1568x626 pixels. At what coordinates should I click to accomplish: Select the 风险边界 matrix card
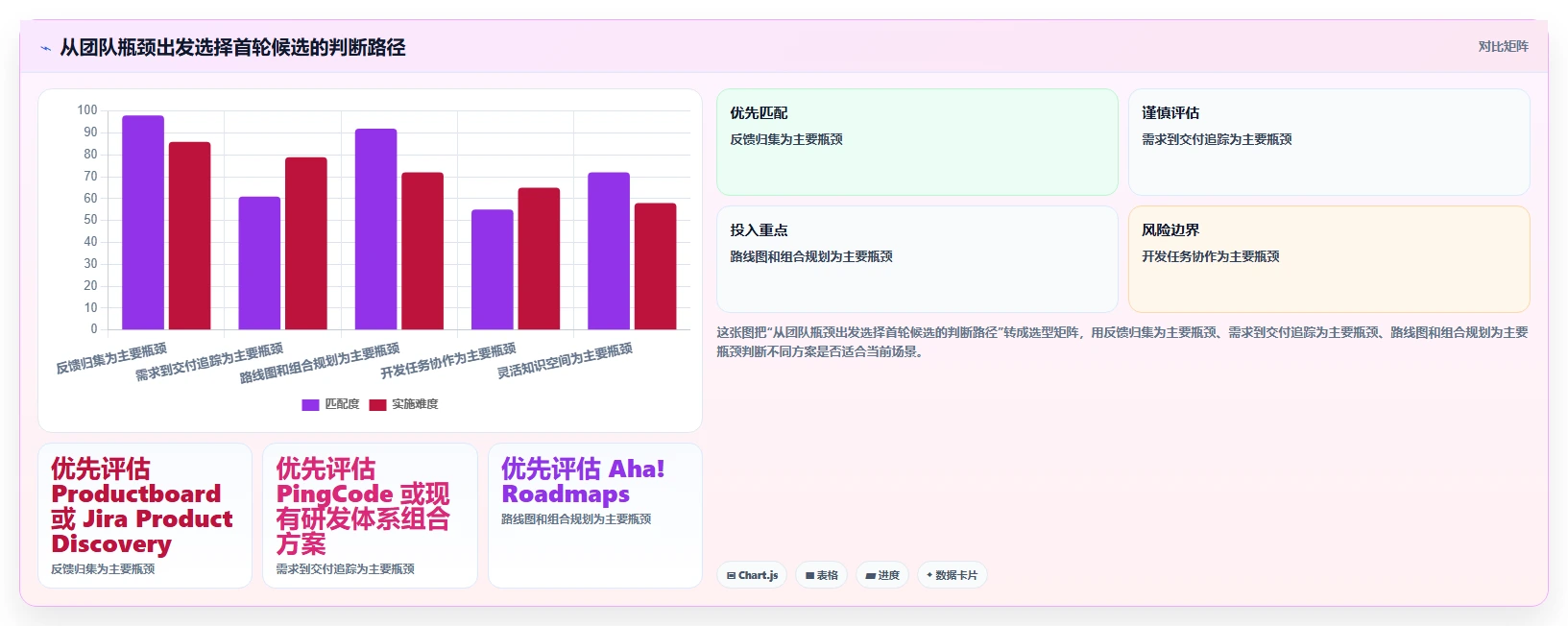[x=1329, y=259]
